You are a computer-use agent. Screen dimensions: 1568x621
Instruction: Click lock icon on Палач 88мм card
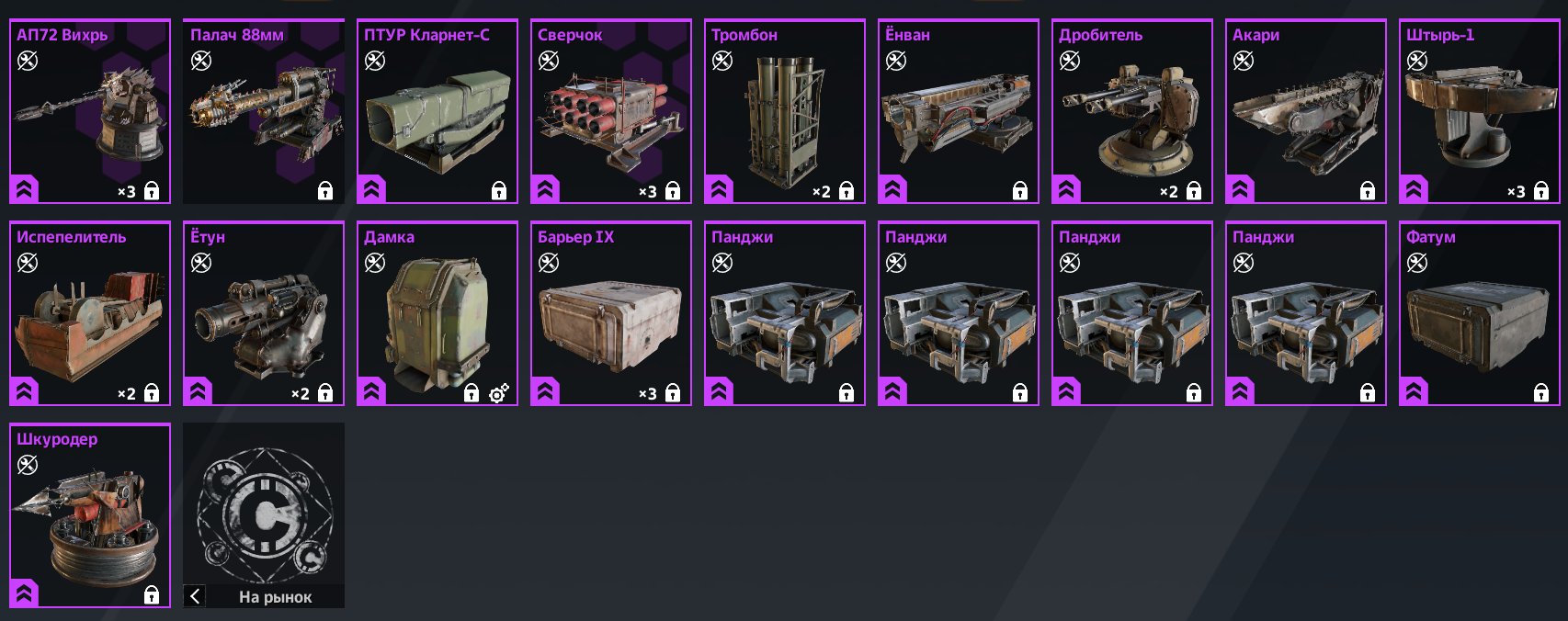click(x=325, y=191)
